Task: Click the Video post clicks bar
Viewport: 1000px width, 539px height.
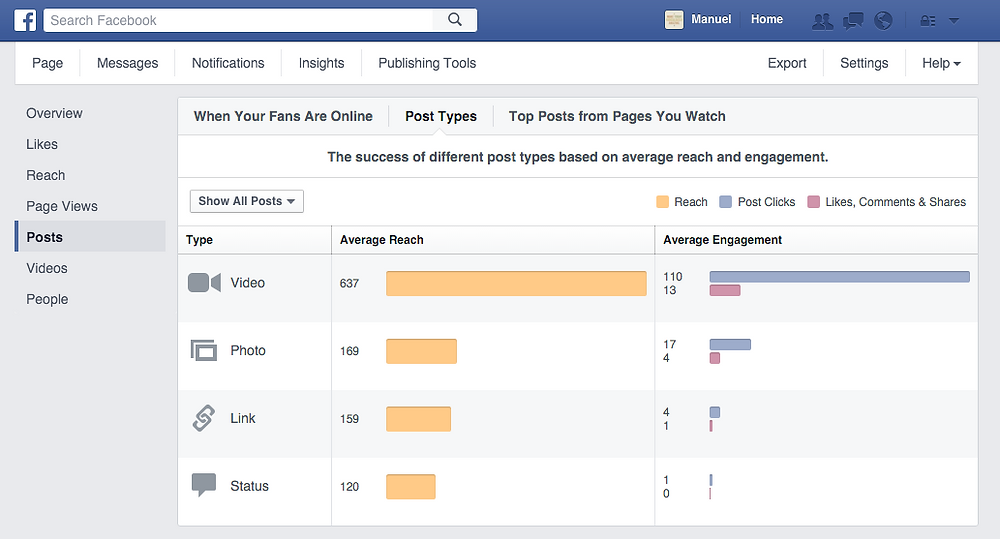Action: tap(839, 276)
